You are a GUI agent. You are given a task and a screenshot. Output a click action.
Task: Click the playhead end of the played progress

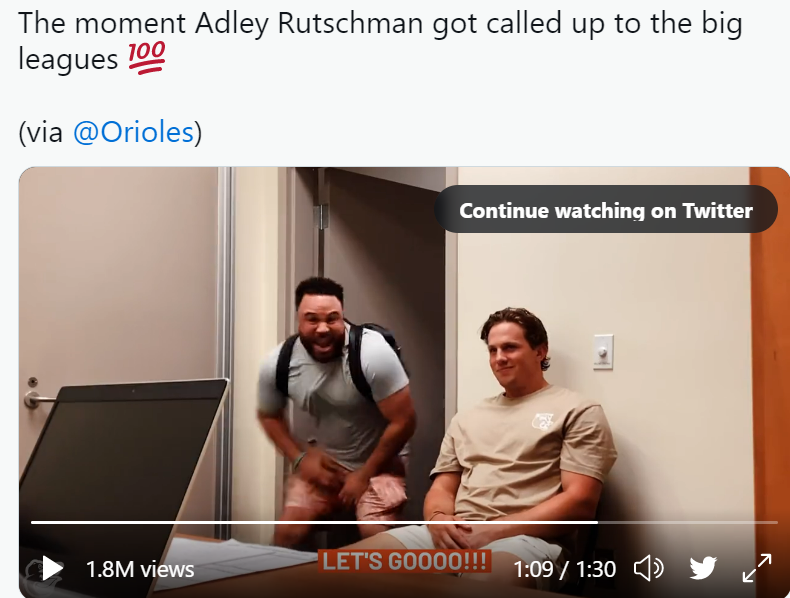coord(598,522)
